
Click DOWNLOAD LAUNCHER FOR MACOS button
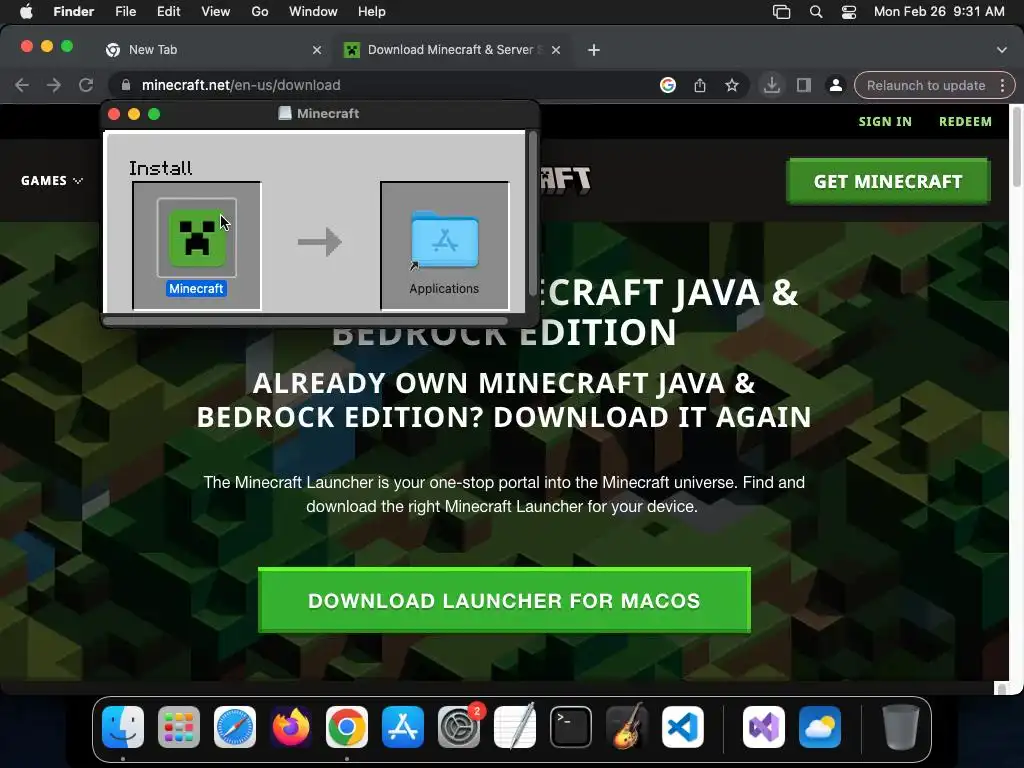tap(504, 600)
